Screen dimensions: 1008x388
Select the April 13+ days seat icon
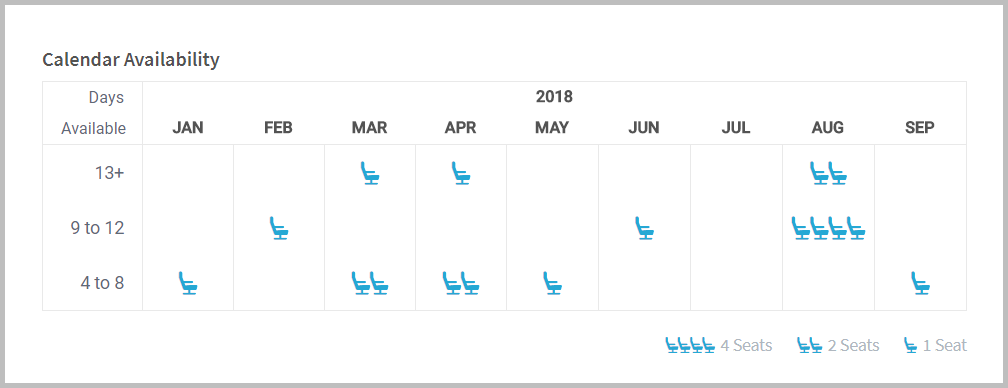coord(461,173)
